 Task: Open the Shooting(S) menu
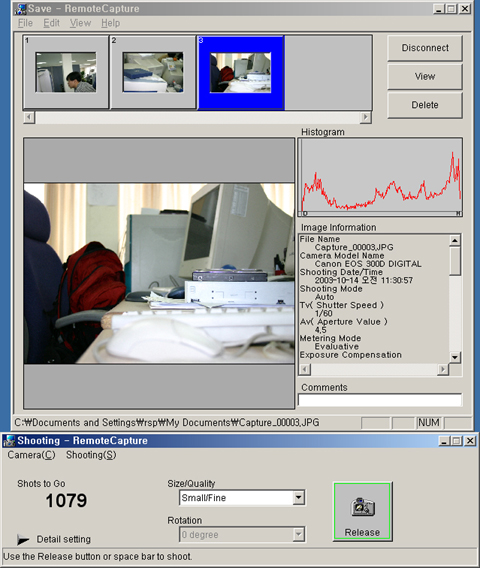91,455
